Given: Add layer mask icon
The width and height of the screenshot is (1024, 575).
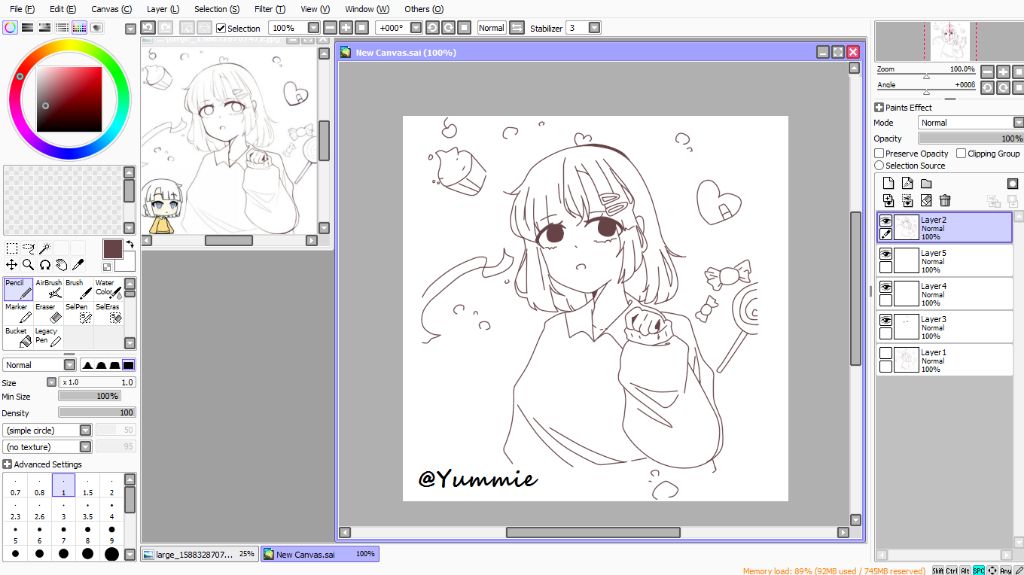Looking at the screenshot, I should click(x=1012, y=184).
